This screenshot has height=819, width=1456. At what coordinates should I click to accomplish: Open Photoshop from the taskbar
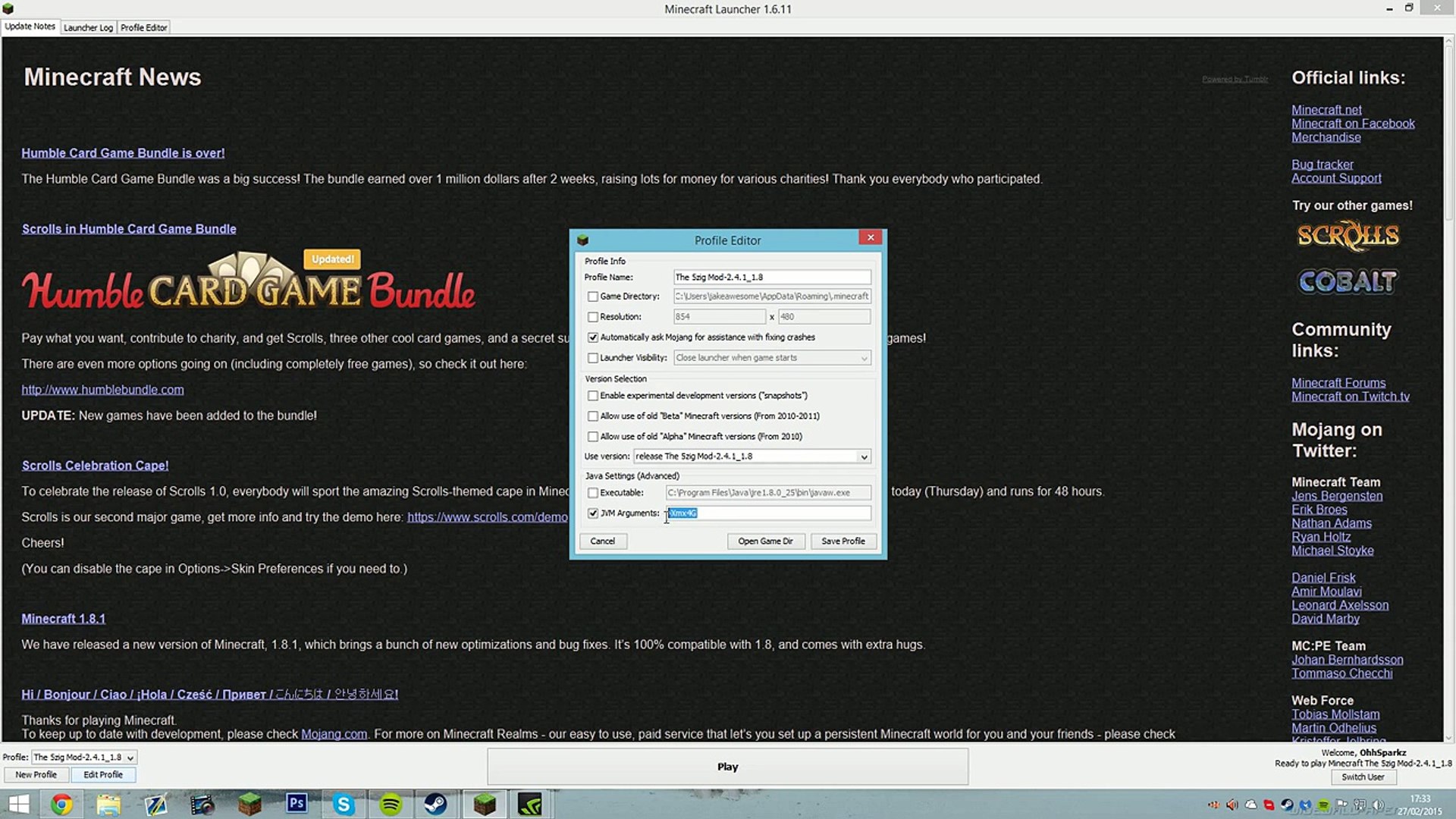coord(297,804)
